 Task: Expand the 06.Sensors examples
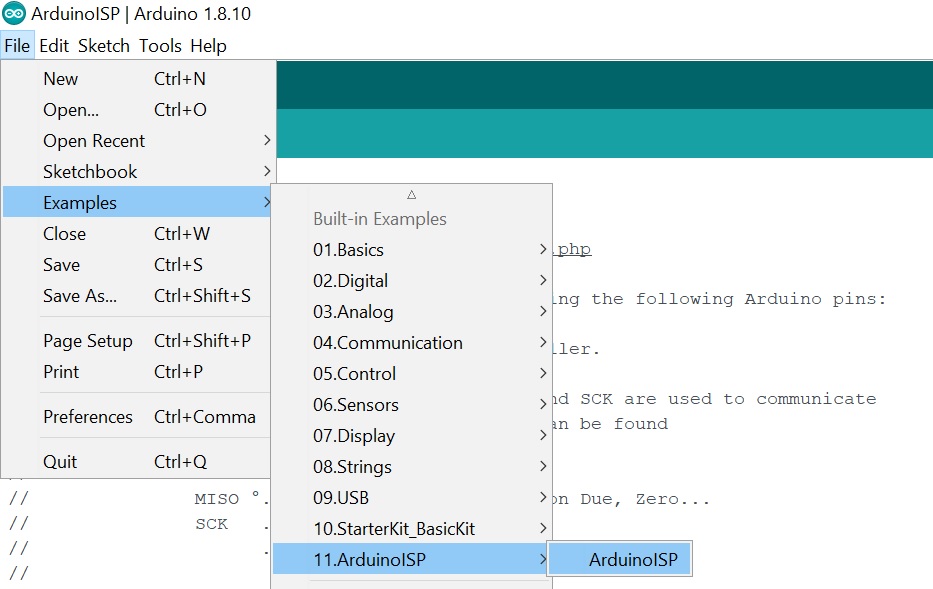point(411,404)
